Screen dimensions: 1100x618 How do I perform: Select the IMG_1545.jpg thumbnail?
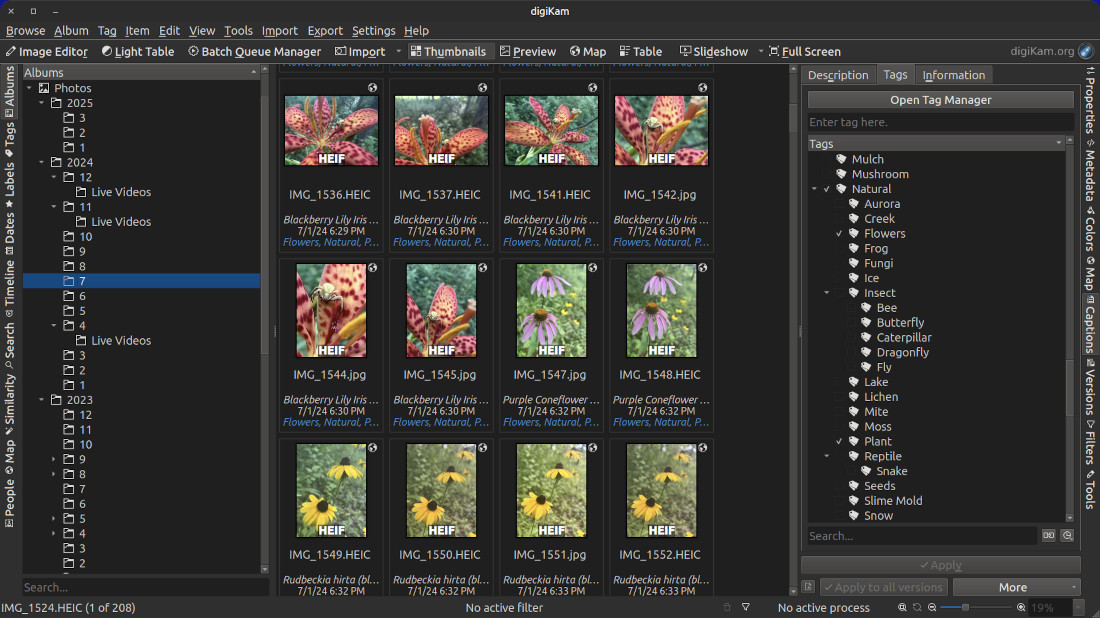tap(440, 310)
